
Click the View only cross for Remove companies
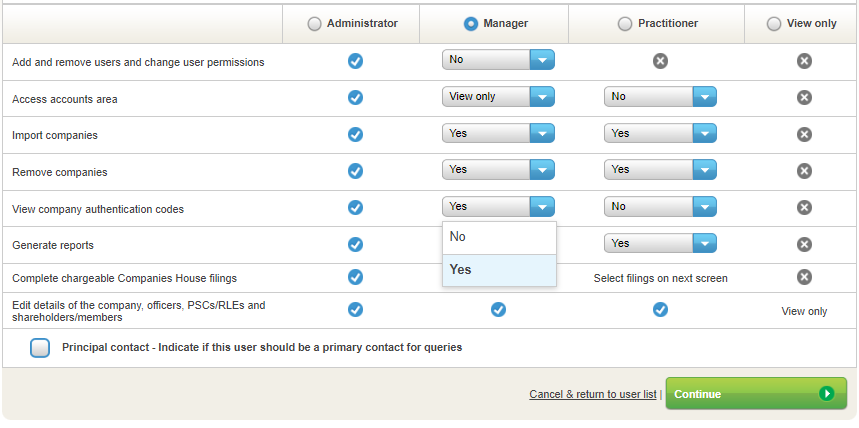coord(804,171)
